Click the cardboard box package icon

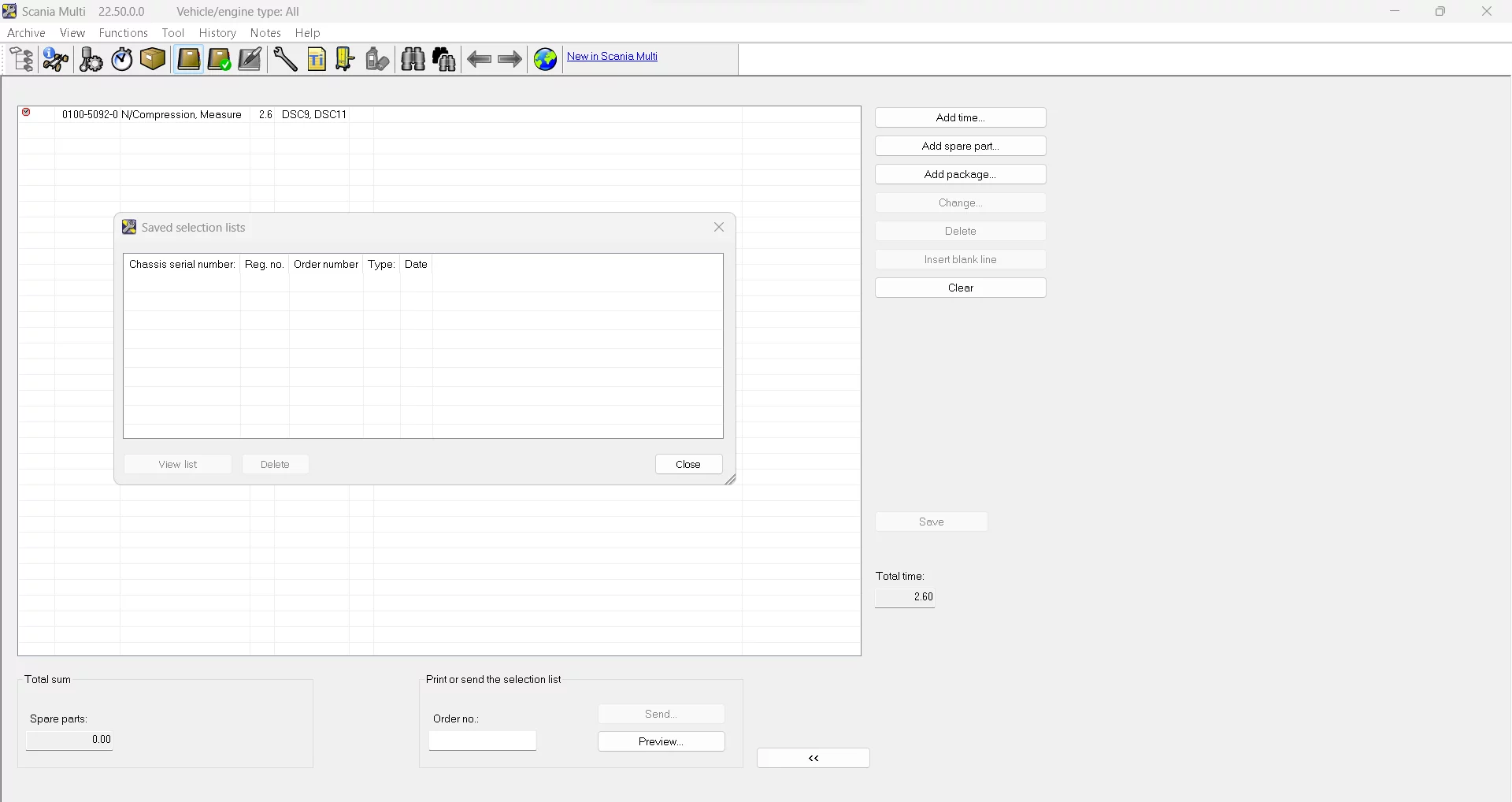tap(153, 60)
